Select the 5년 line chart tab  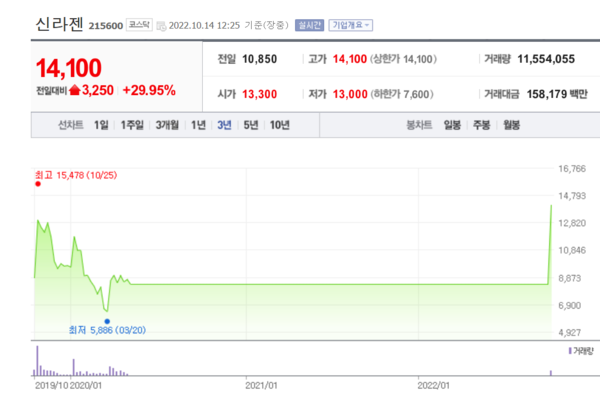251,125
